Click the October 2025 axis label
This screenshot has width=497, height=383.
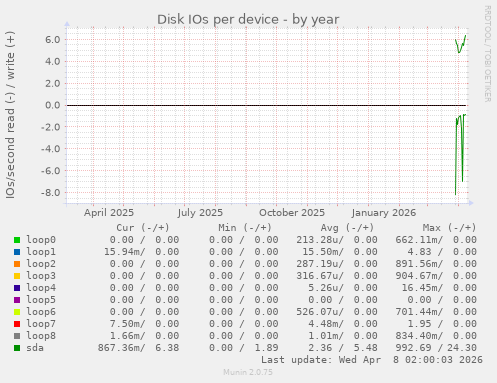[292, 213]
